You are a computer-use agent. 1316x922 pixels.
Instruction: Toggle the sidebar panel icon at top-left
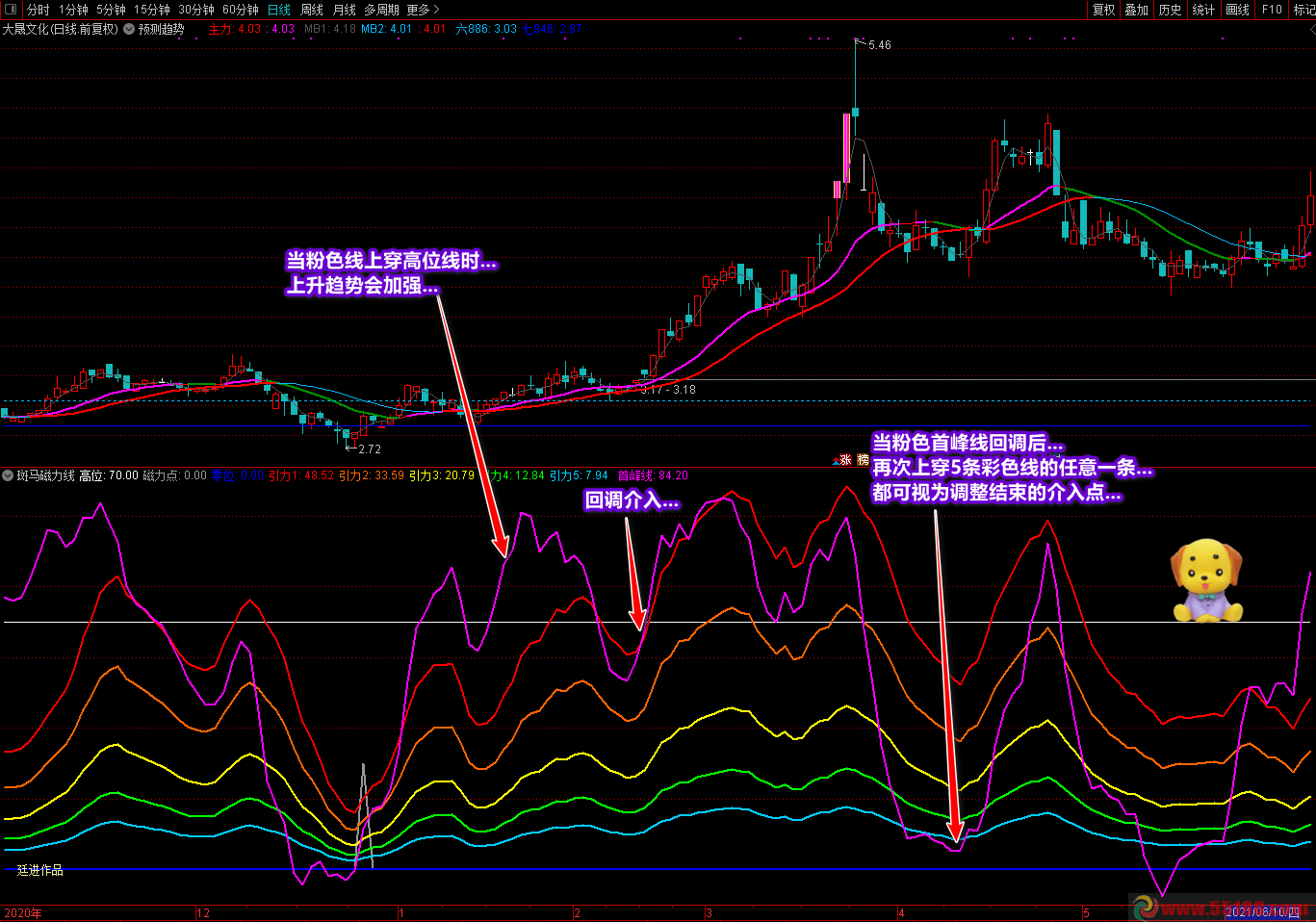tap(11, 10)
